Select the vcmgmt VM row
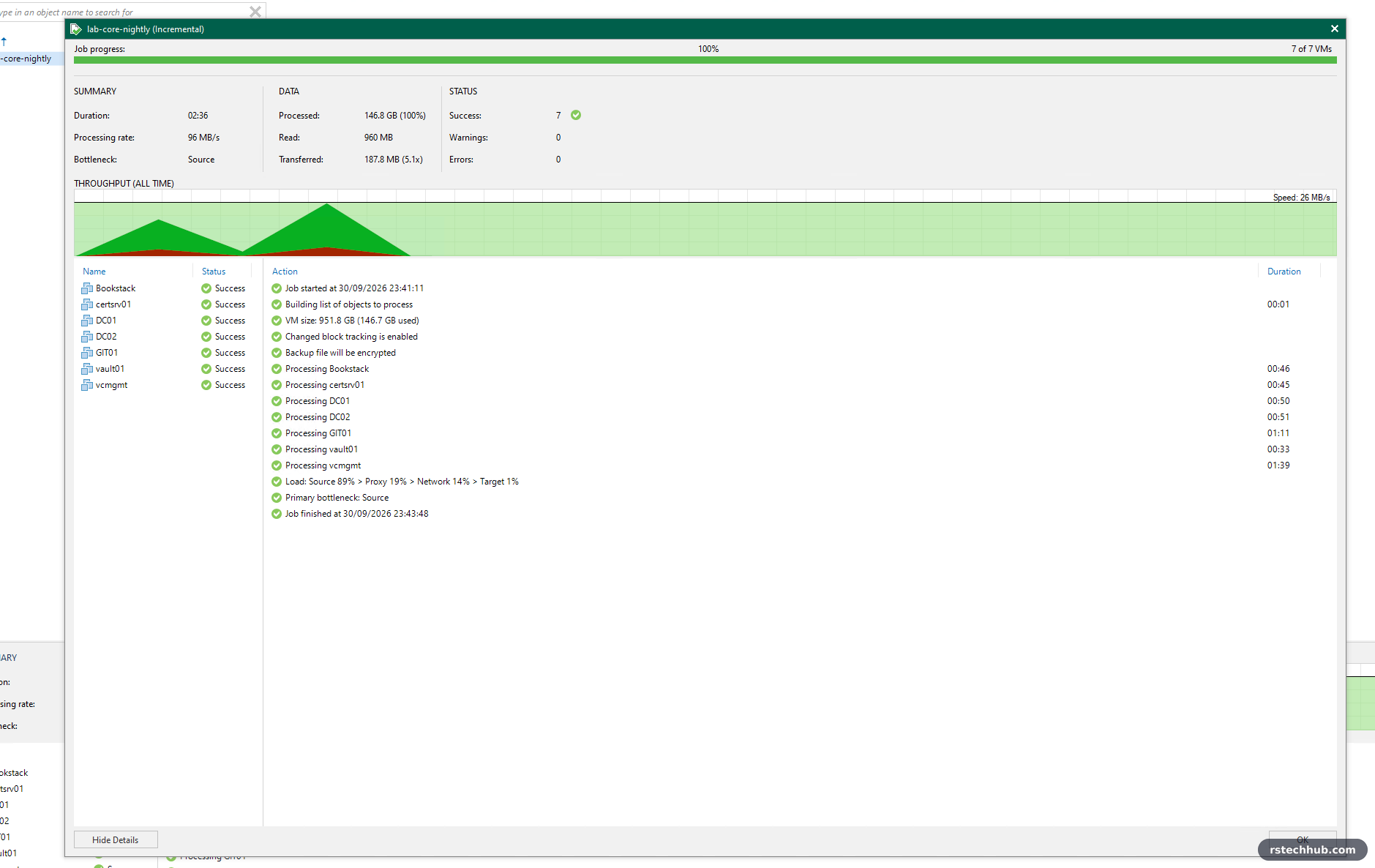 click(x=167, y=385)
